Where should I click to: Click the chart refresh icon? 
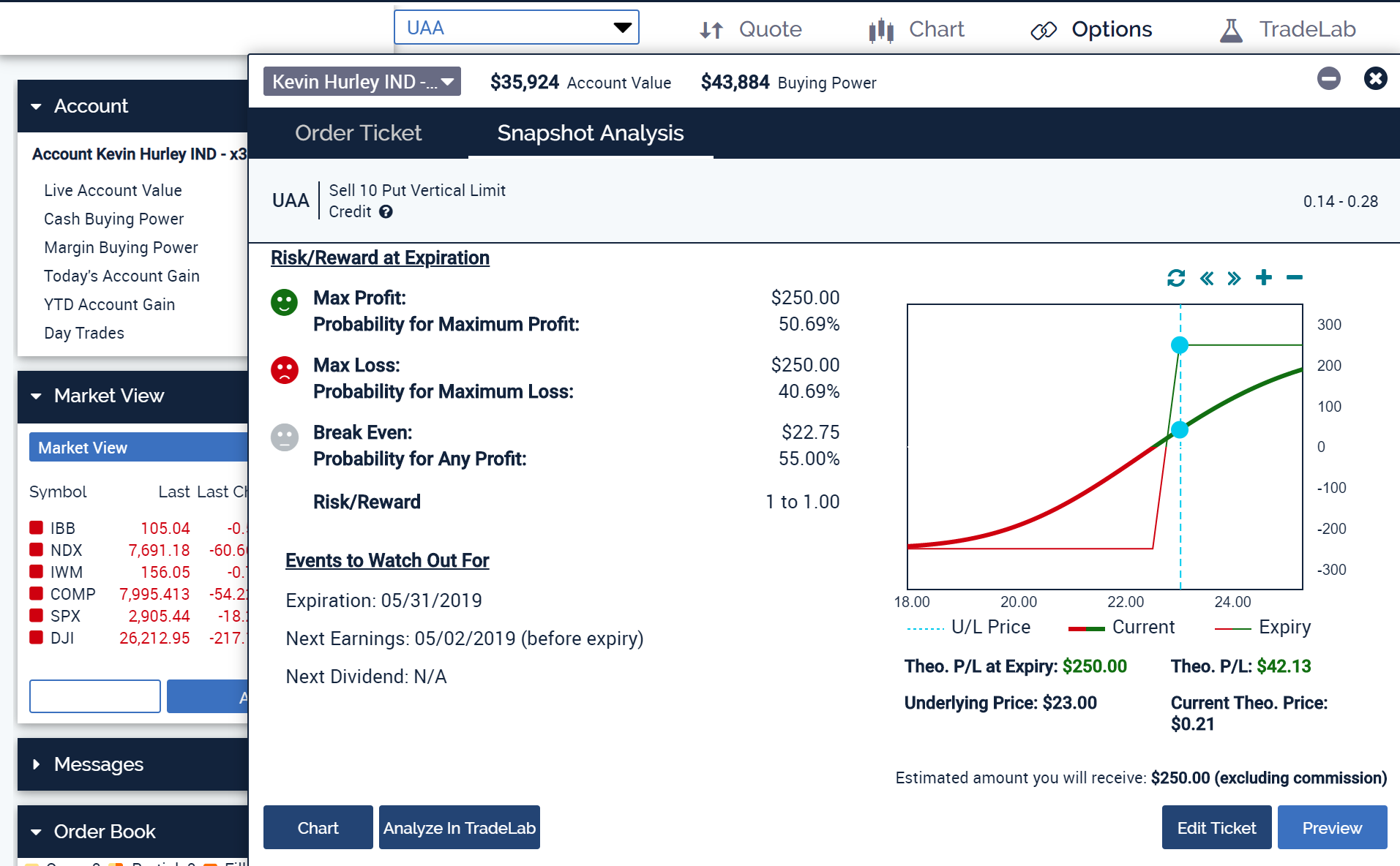[1175, 278]
